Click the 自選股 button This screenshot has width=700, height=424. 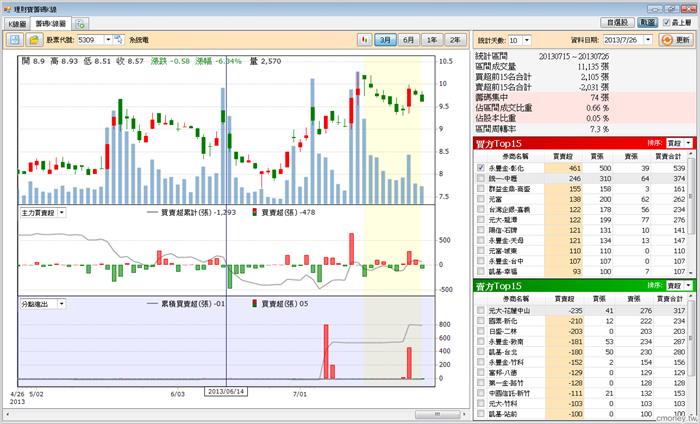point(617,22)
